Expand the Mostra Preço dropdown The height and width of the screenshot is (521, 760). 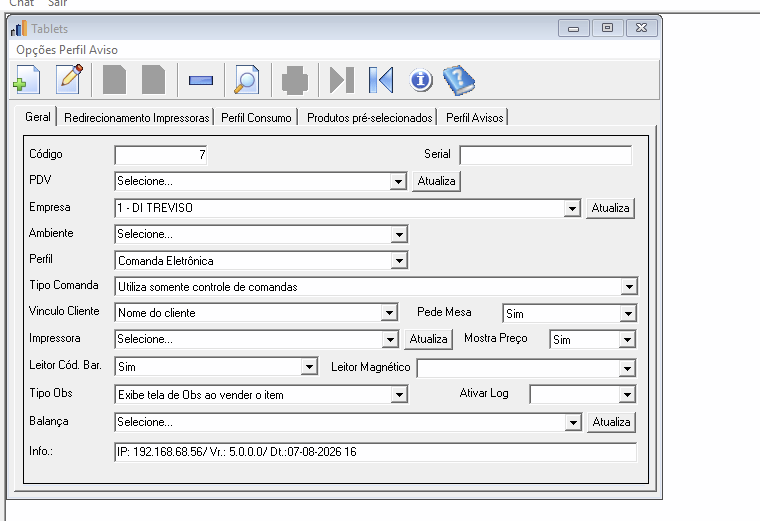[627, 340]
